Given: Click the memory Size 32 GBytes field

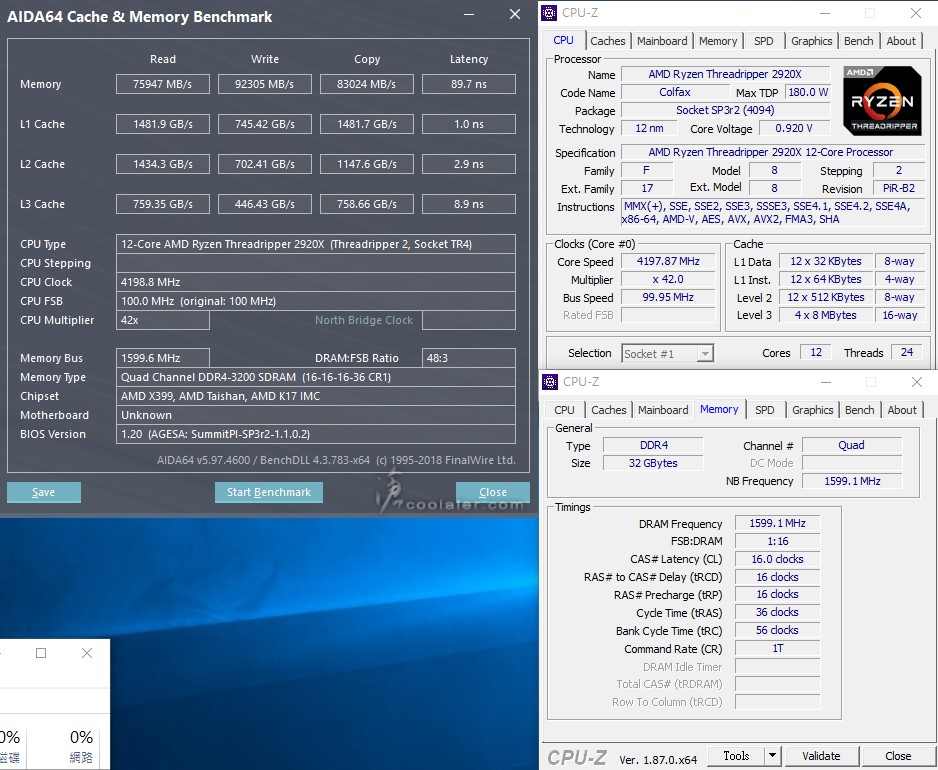Looking at the screenshot, I should click(x=653, y=463).
